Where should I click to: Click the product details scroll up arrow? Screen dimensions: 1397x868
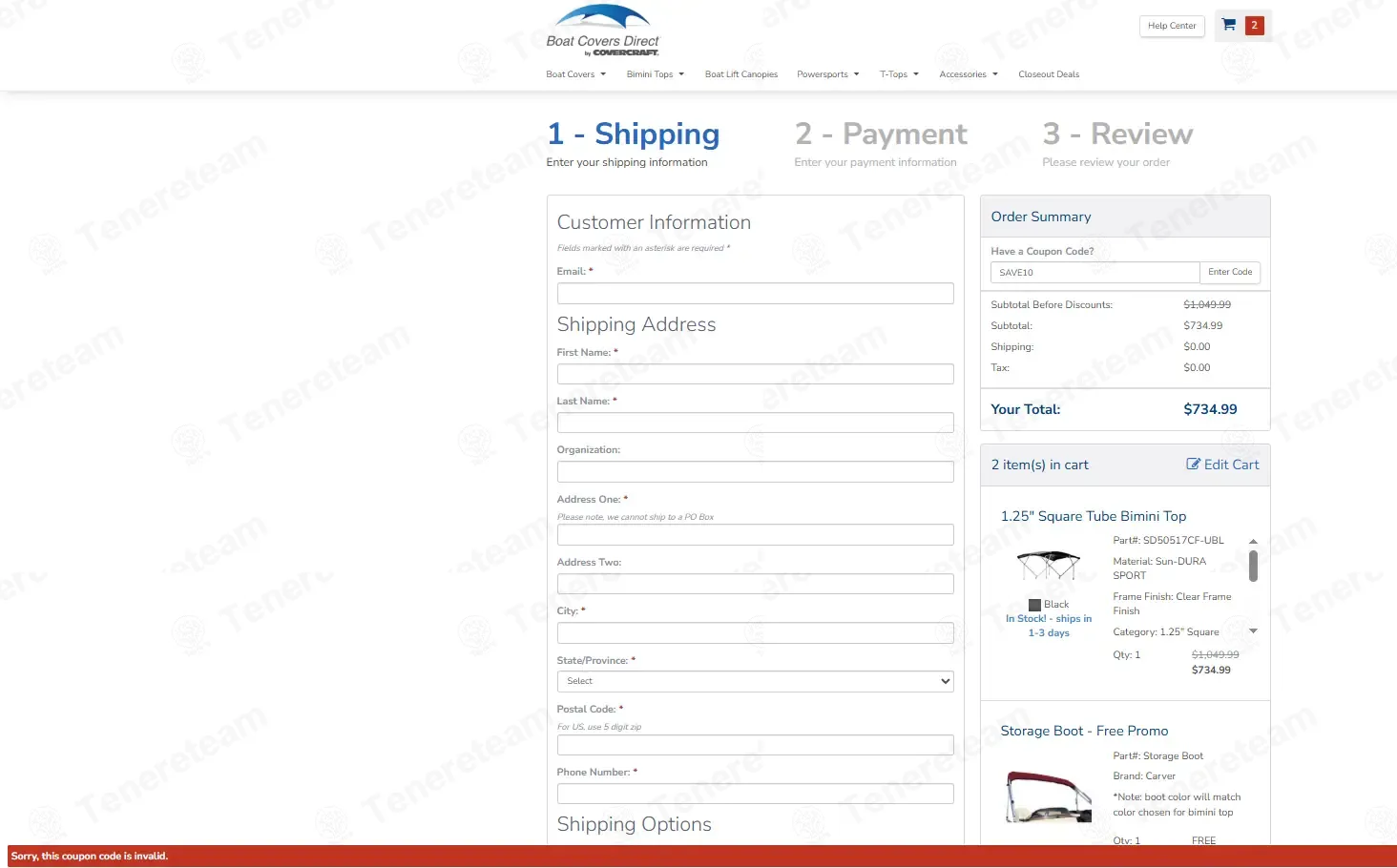click(1253, 542)
